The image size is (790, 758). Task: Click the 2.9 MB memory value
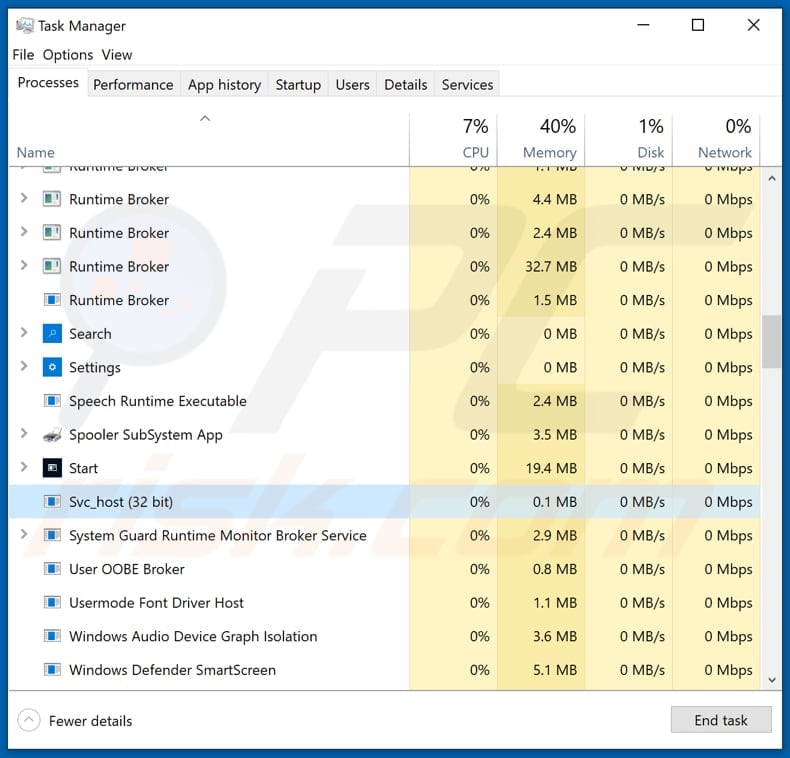click(555, 535)
